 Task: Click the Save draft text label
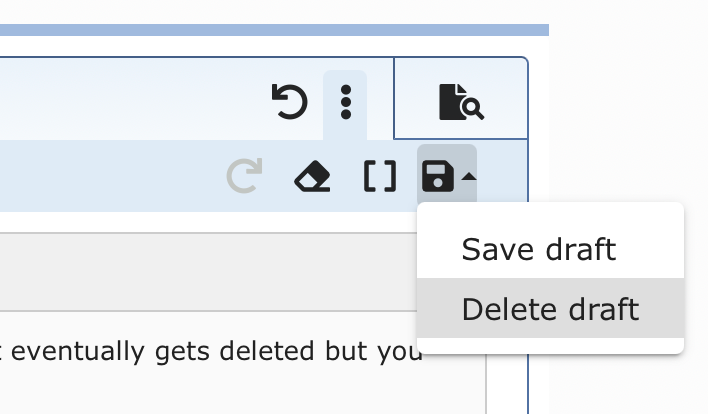(x=539, y=249)
